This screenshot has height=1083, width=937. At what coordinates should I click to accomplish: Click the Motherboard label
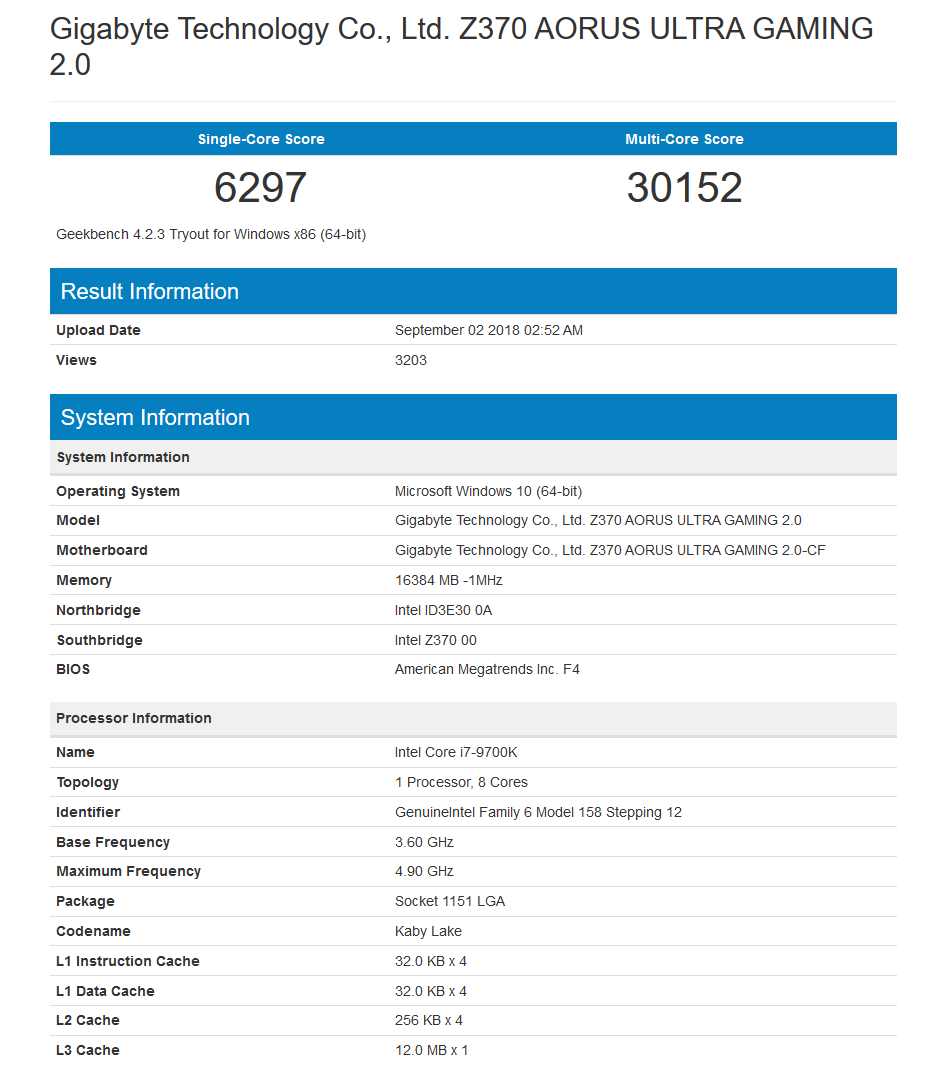click(x=102, y=550)
